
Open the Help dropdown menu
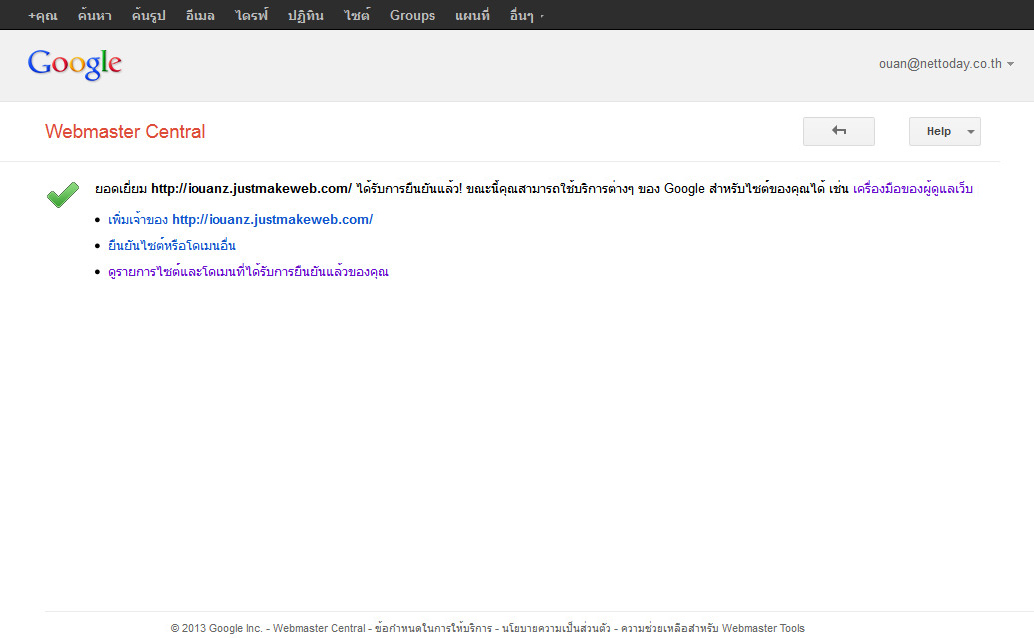click(944, 131)
